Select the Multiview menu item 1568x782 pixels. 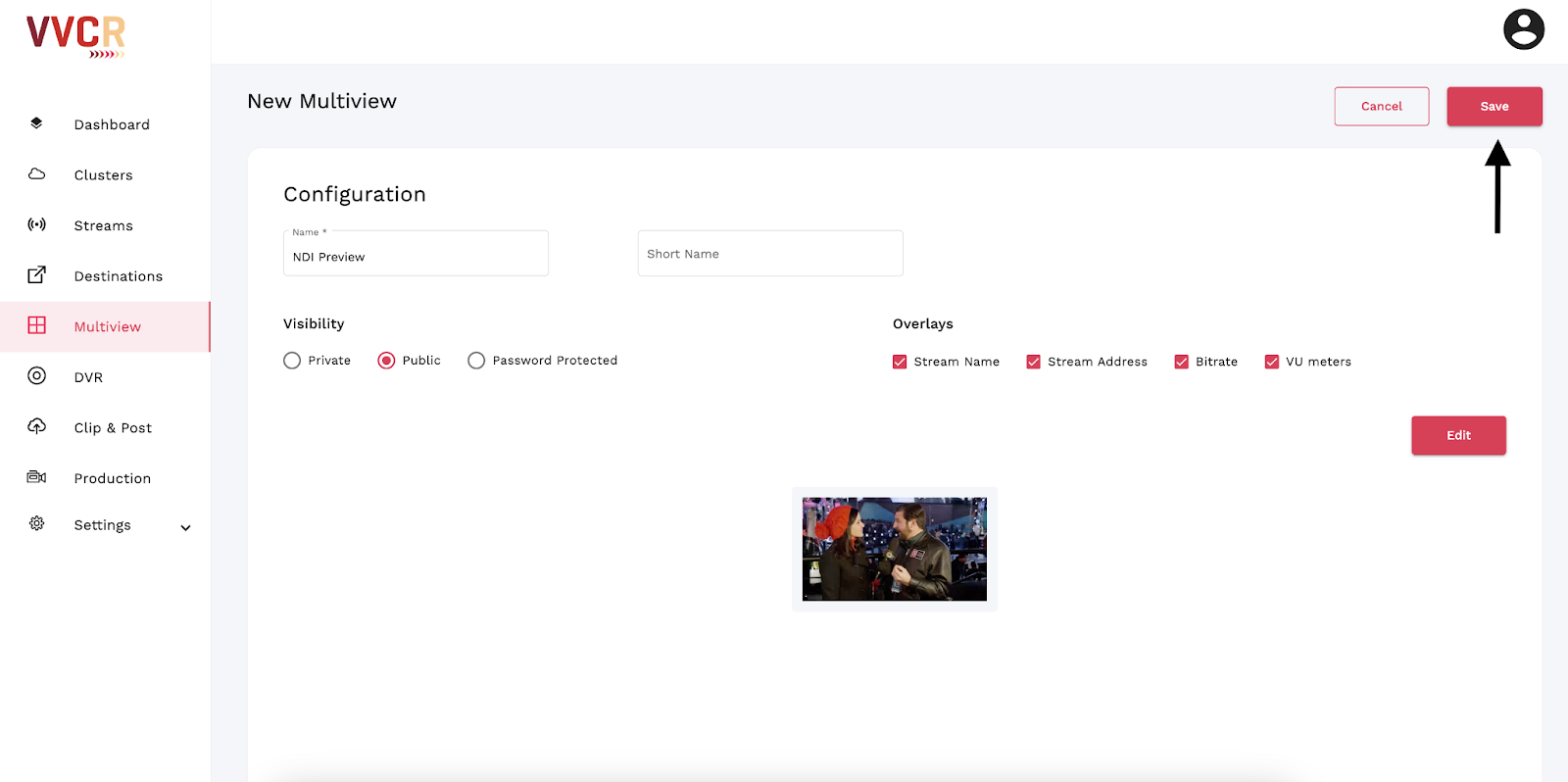click(105, 326)
